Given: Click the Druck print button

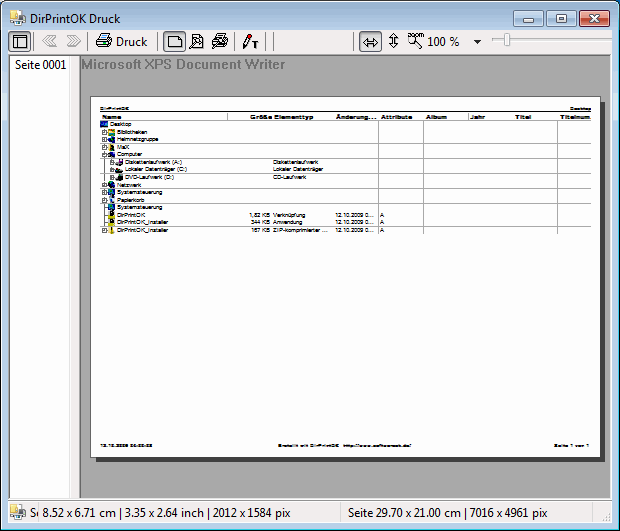Looking at the screenshot, I should click(122, 42).
